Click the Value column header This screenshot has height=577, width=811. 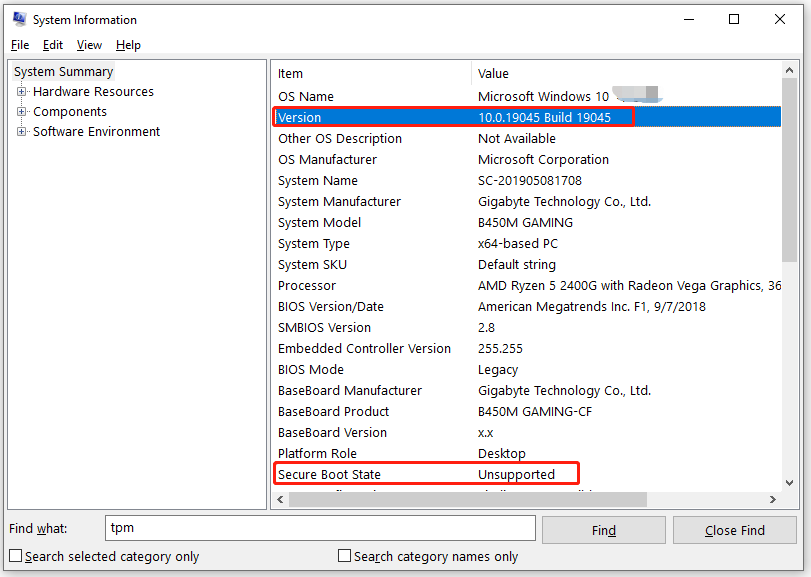600,73
